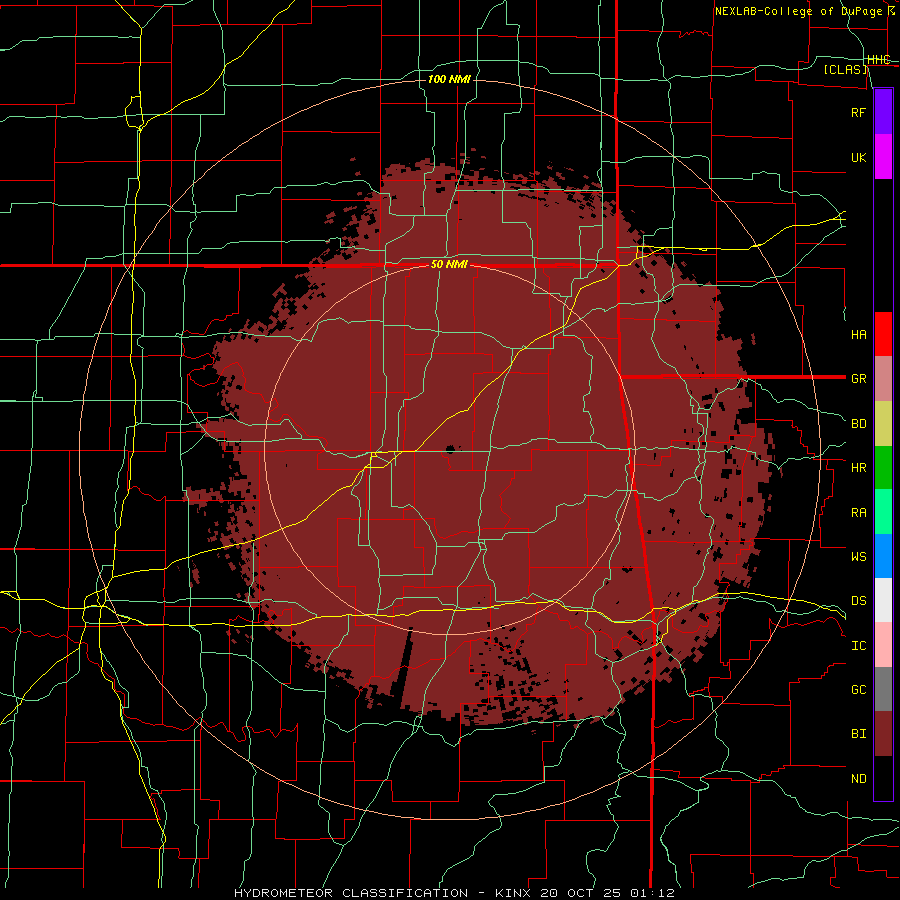900x900 pixels.
Task: Click the DS white legend swatch
Action: pos(883,600)
